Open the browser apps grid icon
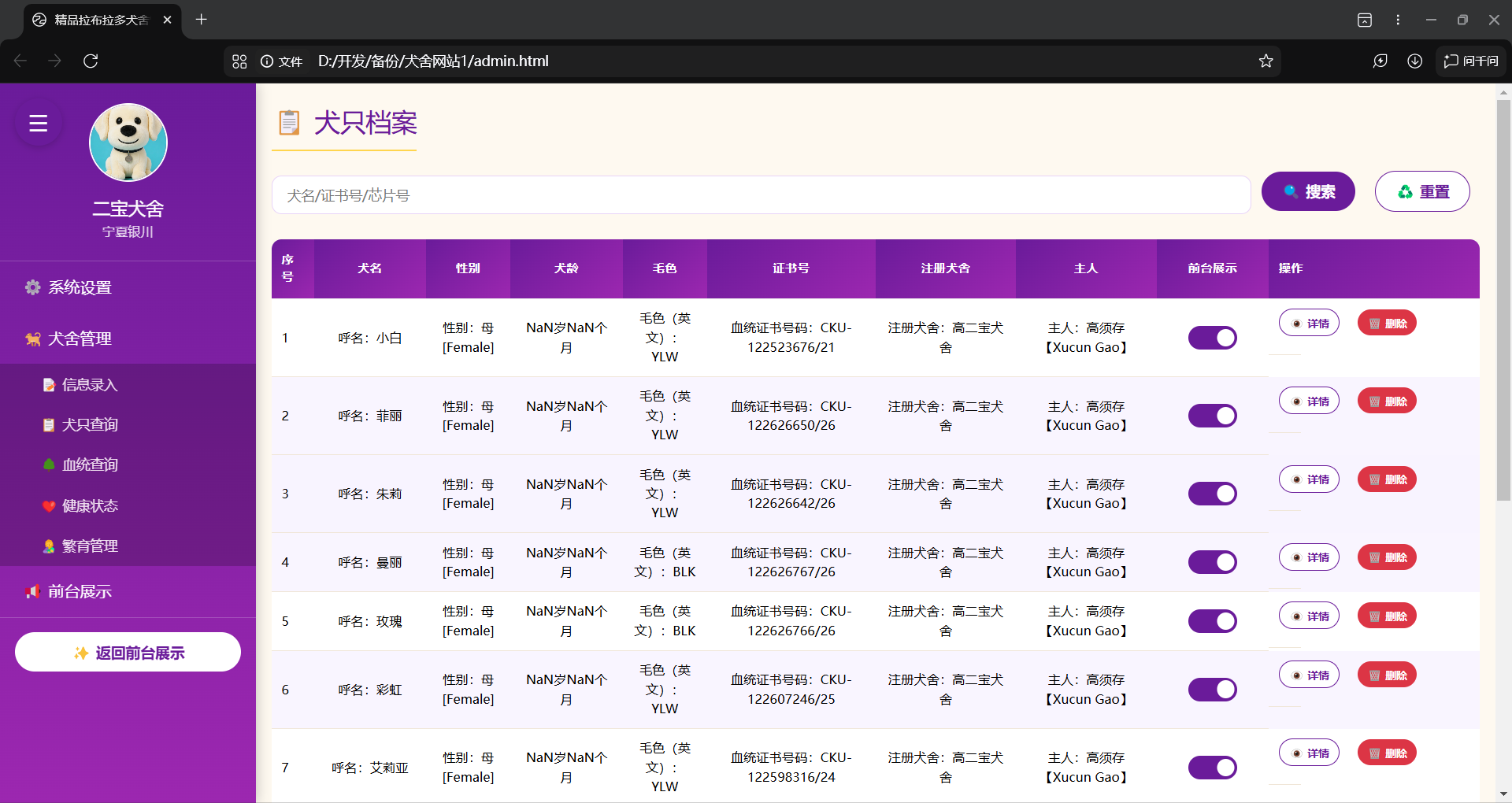This screenshot has width=1512, height=803. (239, 61)
